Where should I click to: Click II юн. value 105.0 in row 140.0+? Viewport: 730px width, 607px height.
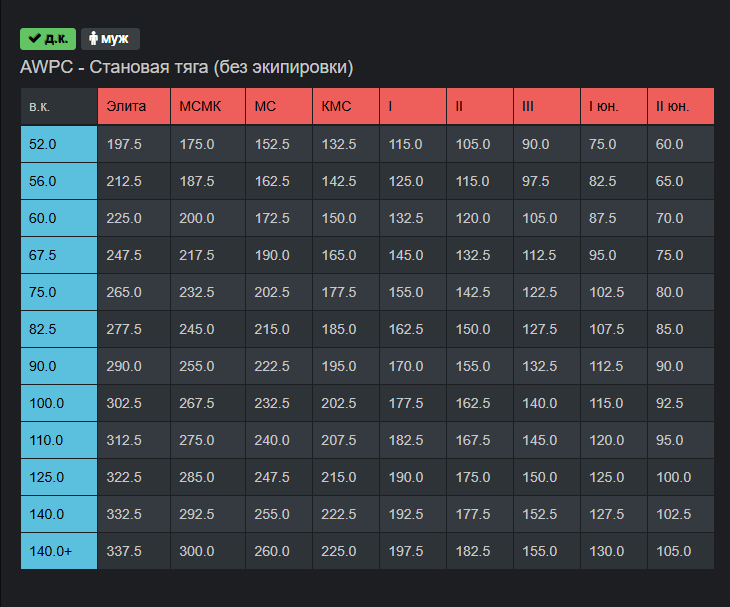point(681,551)
